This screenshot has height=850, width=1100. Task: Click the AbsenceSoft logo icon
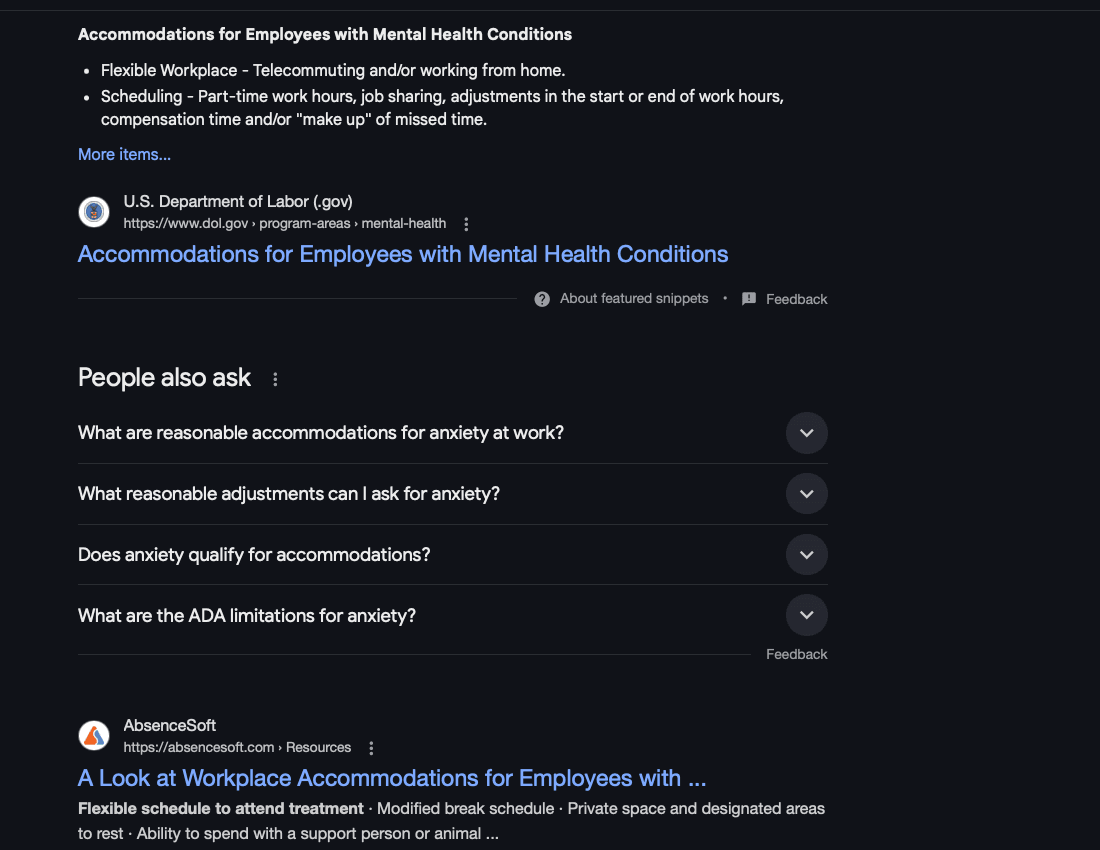(x=94, y=736)
